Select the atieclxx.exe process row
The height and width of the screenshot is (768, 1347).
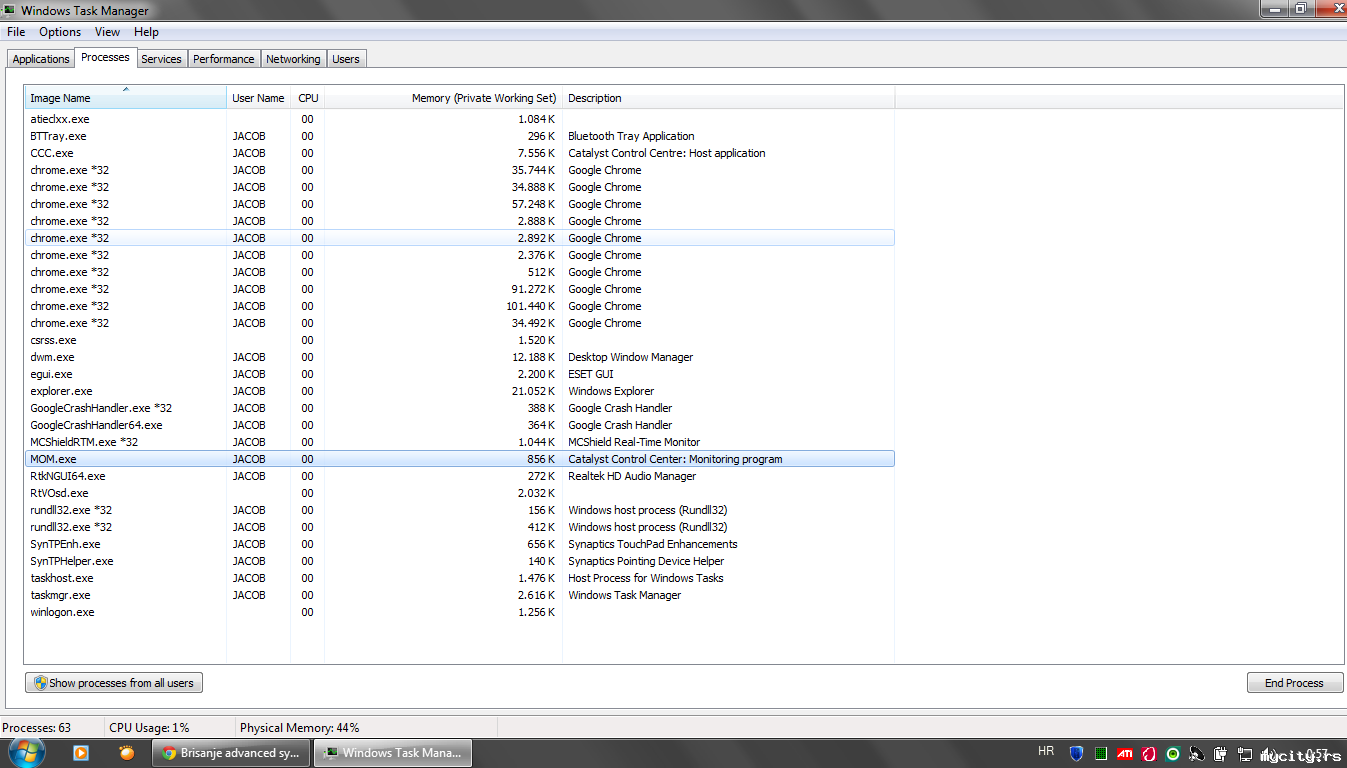460,119
